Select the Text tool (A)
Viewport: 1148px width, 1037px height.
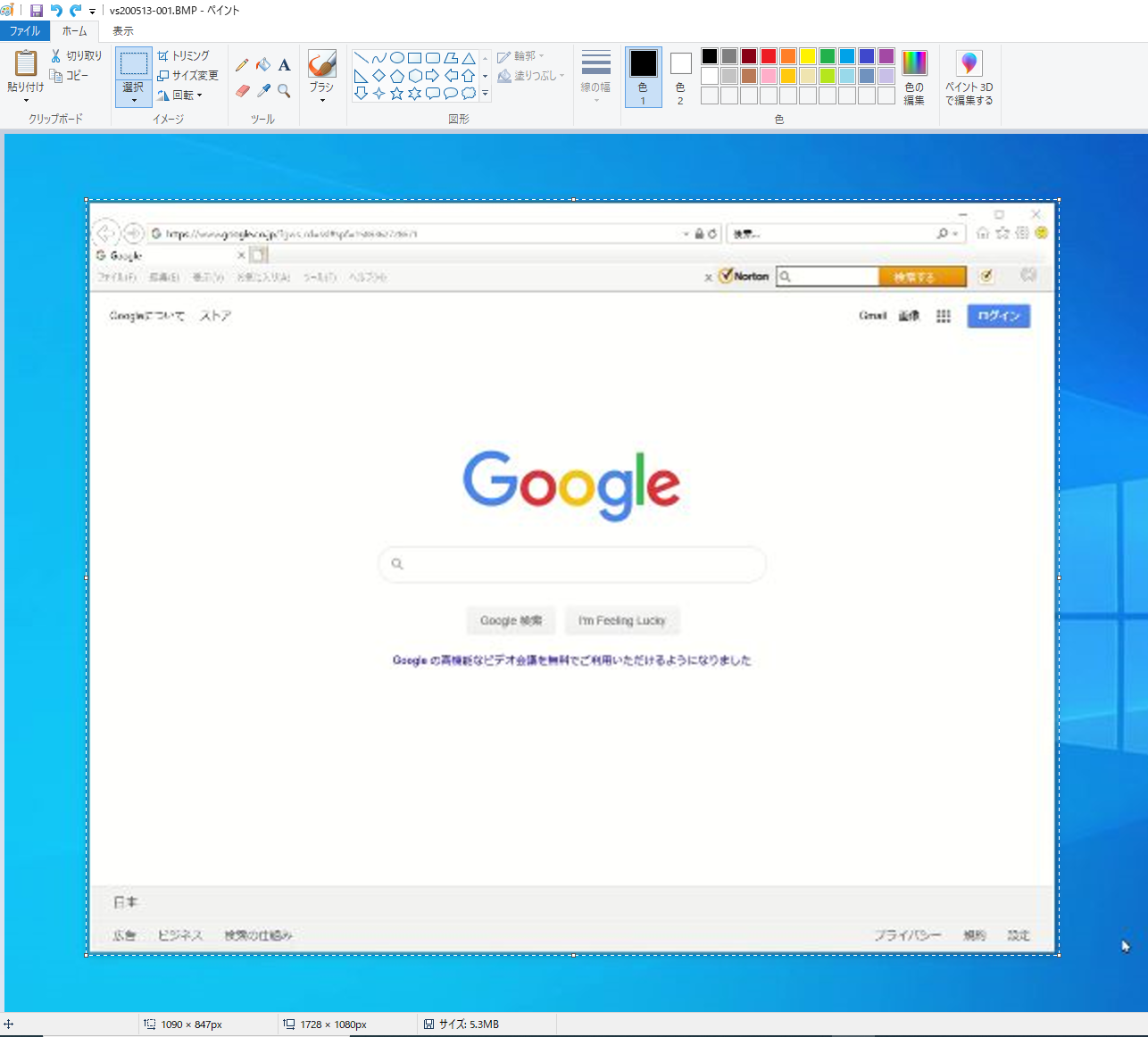coord(284,65)
